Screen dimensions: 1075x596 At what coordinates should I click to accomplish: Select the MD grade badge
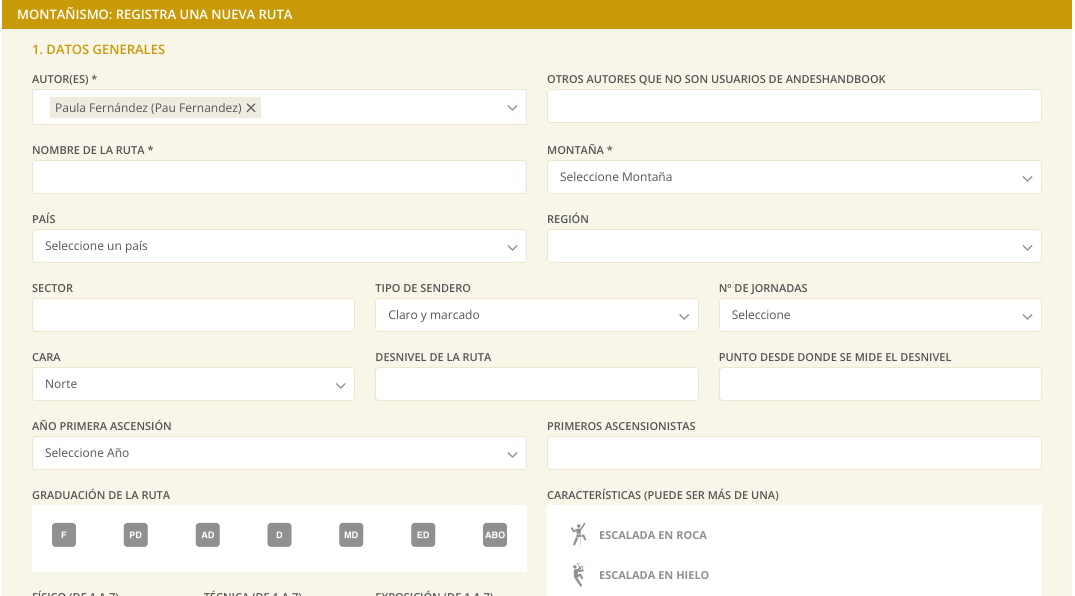351,535
